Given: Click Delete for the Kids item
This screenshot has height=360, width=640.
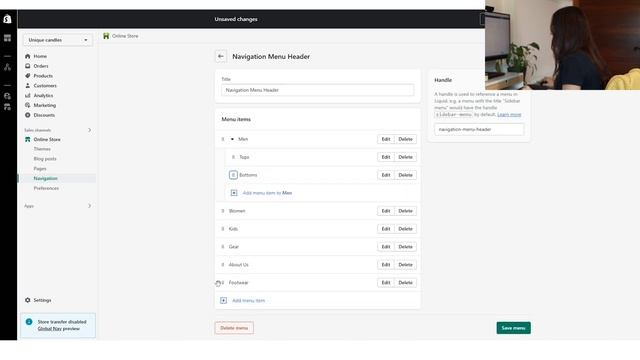Looking at the screenshot, I should (405, 229).
